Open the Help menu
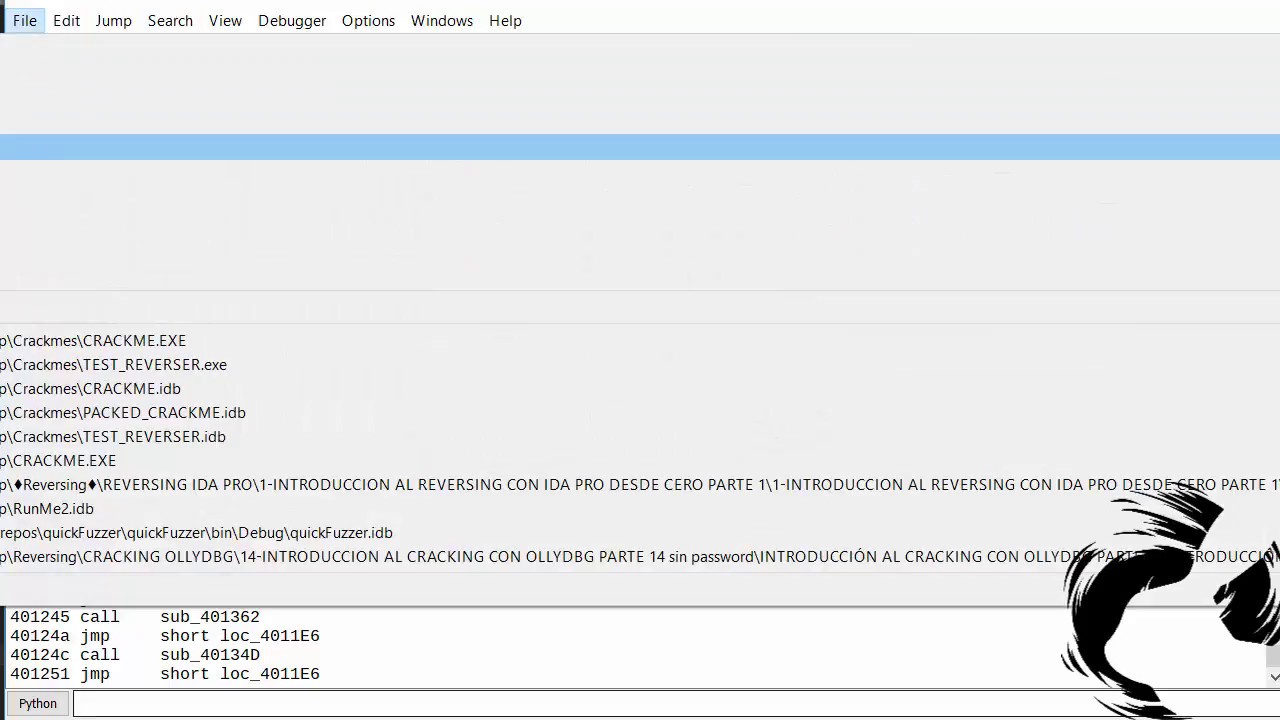Viewport: 1280px width, 720px height. click(505, 20)
